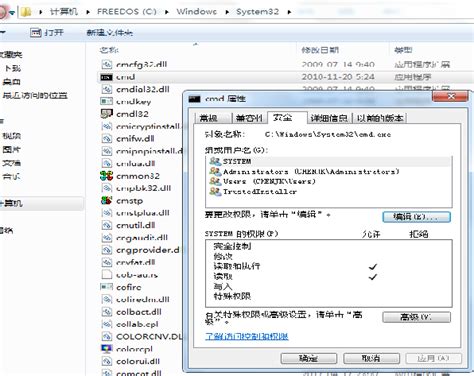Click the 读取和执行 permission row
This screenshot has height=376, width=474.
click(x=329, y=266)
